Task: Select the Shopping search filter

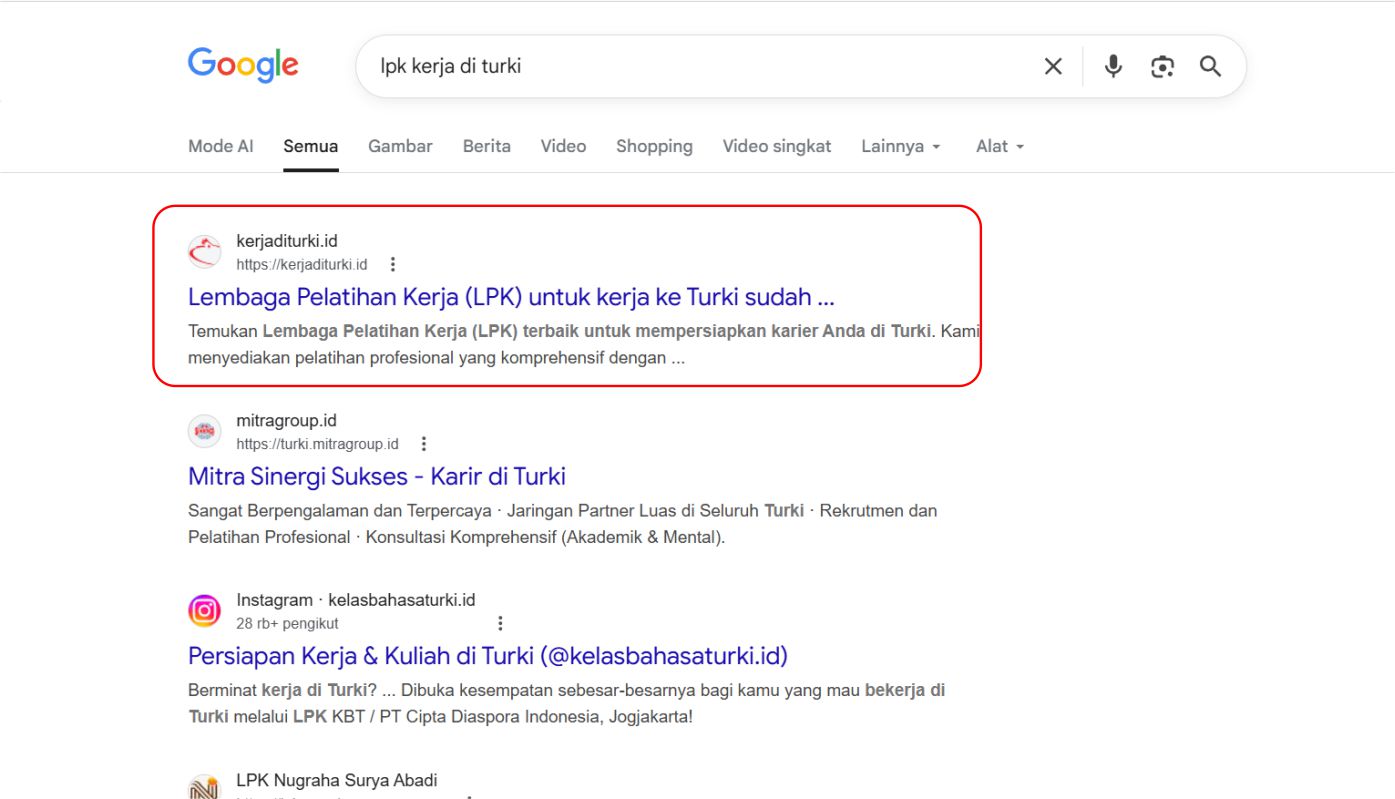Action: point(654,146)
